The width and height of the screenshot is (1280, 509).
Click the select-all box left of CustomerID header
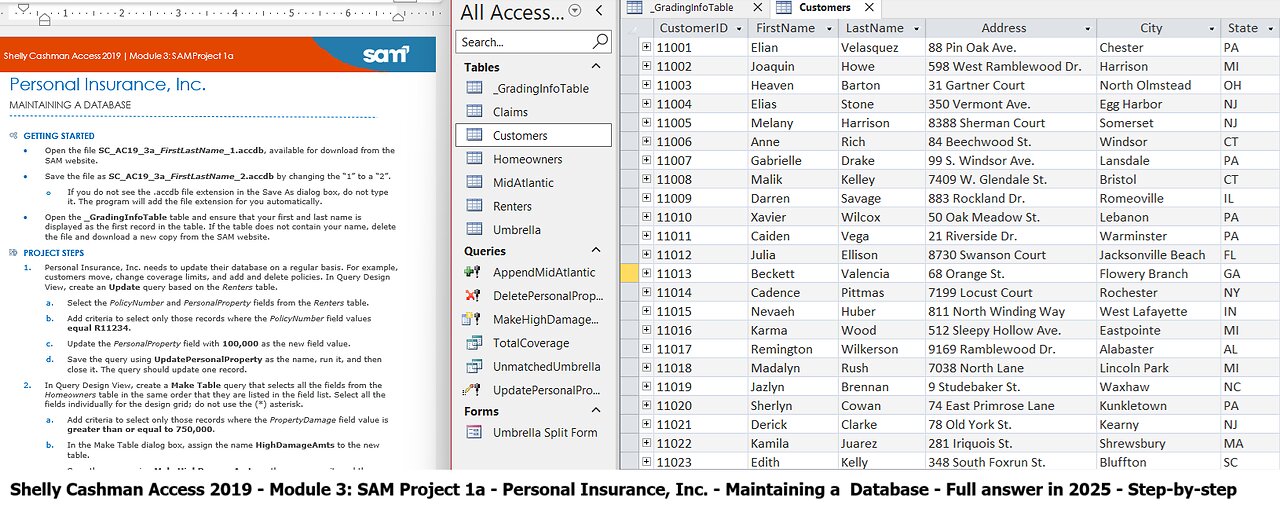(x=629, y=28)
